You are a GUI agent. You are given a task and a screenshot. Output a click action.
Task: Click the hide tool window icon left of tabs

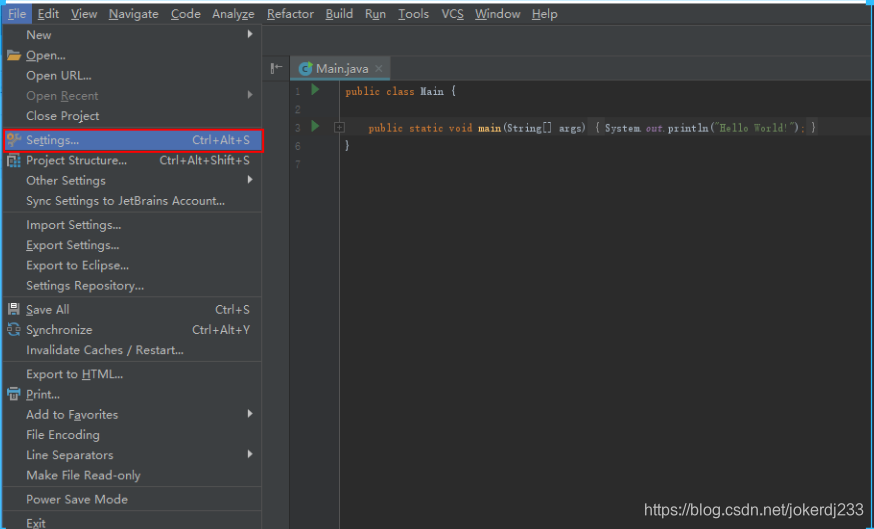276,68
